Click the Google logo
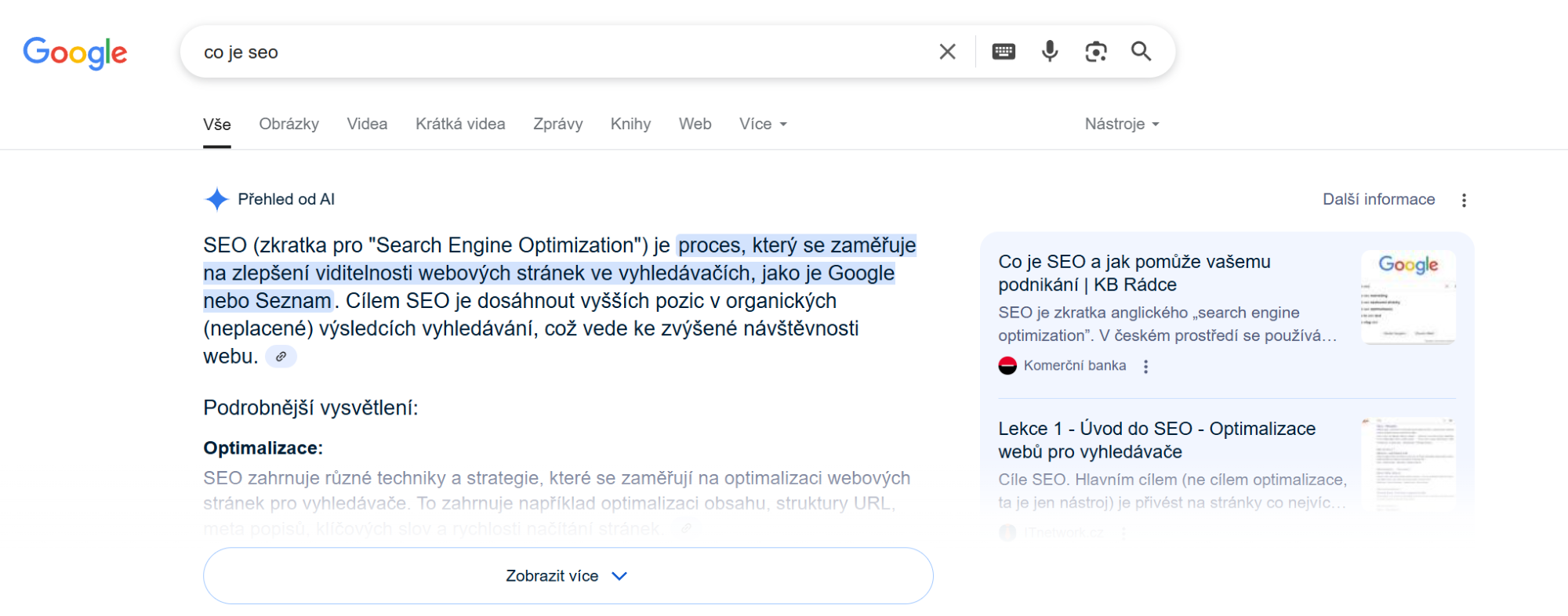Screen dimensions: 1568x616 coord(75,53)
